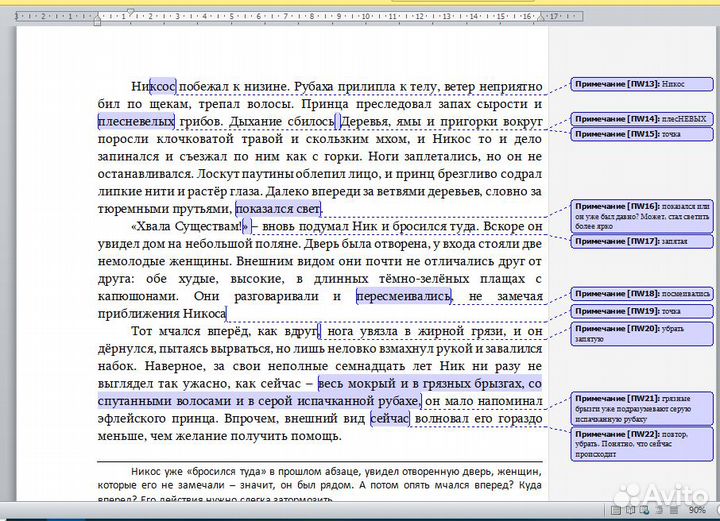Image resolution: width=720 pixels, height=521 pixels.
Task: Open comment ПW15 saying точка
Action: point(642,134)
